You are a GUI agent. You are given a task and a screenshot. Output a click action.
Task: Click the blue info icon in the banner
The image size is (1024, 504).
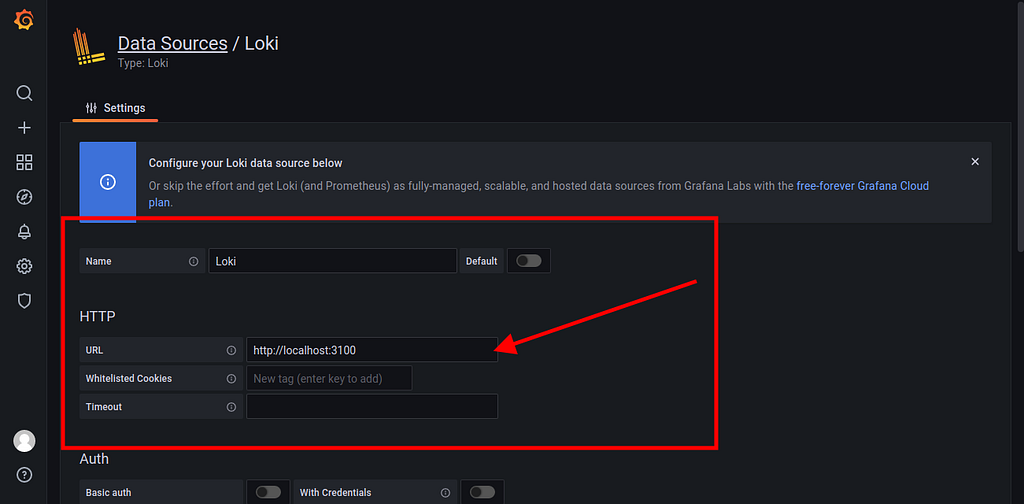click(x=108, y=182)
